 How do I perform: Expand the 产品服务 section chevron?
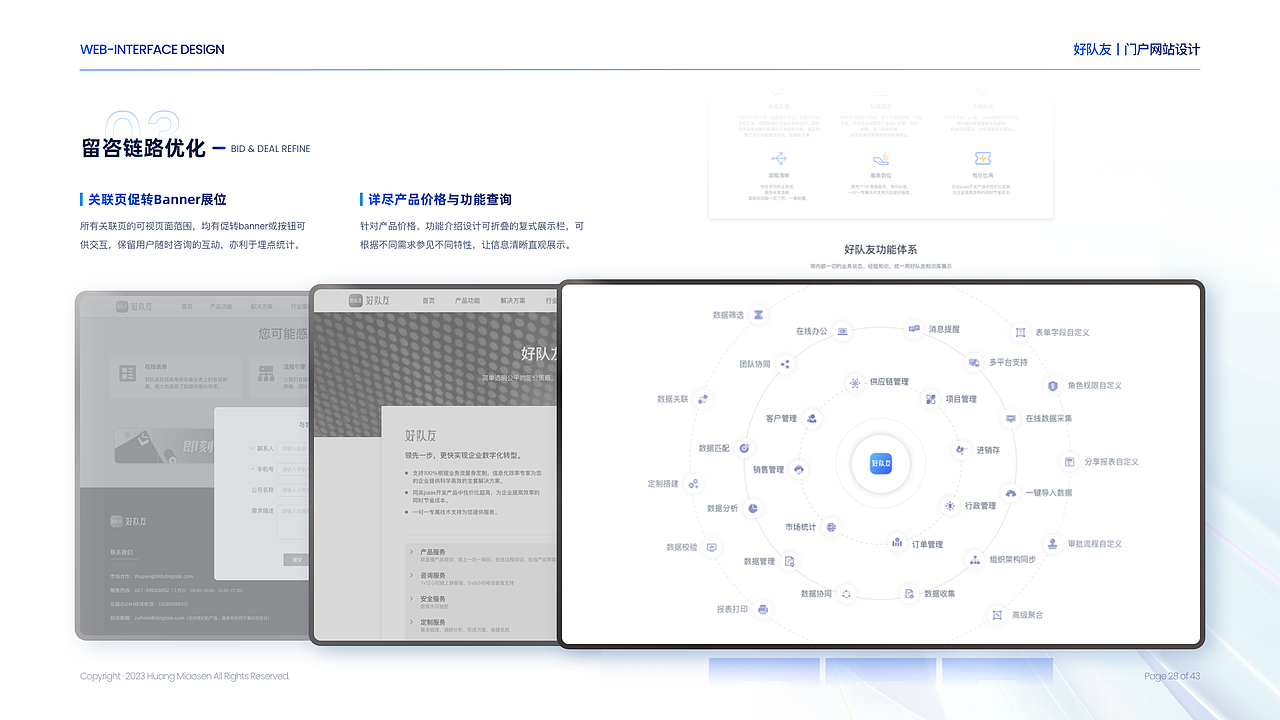click(x=410, y=550)
